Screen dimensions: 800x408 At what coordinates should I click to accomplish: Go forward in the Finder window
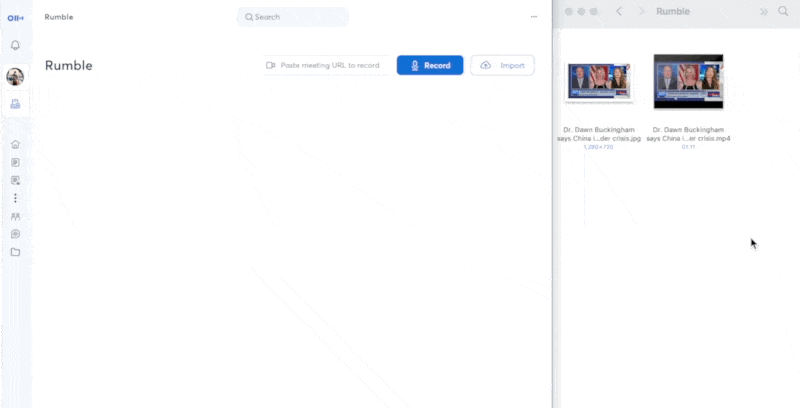[641, 11]
